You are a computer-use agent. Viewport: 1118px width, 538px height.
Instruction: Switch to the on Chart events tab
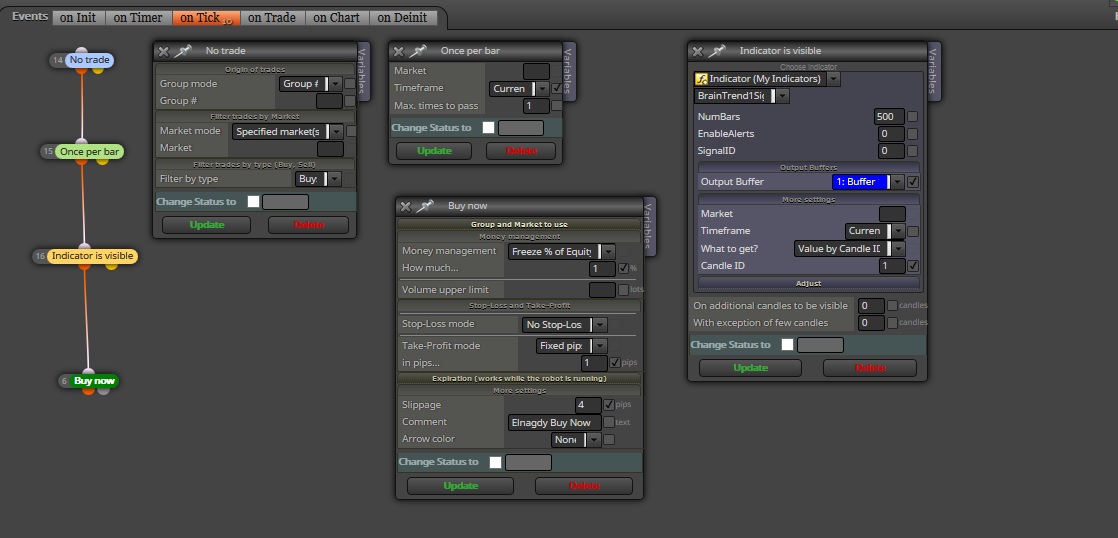[337, 18]
